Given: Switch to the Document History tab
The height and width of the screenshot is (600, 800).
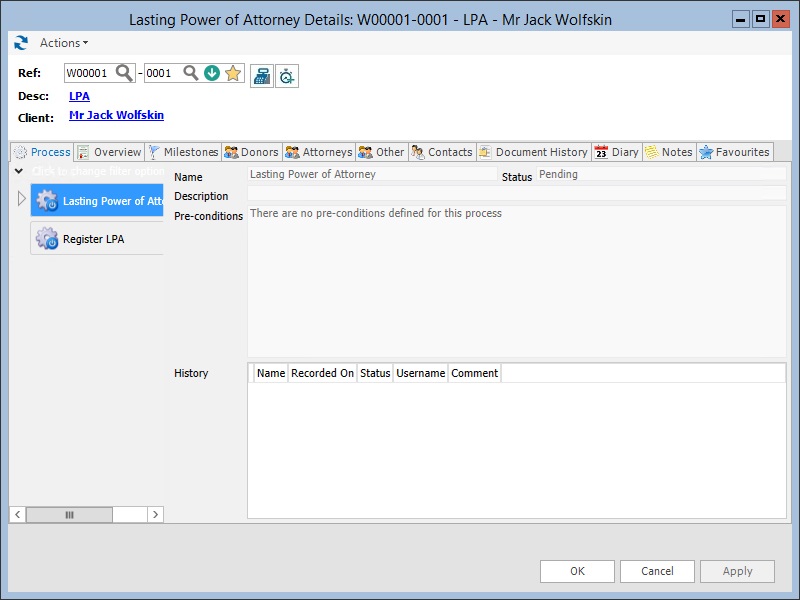Looking at the screenshot, I should pyautogui.click(x=533, y=152).
